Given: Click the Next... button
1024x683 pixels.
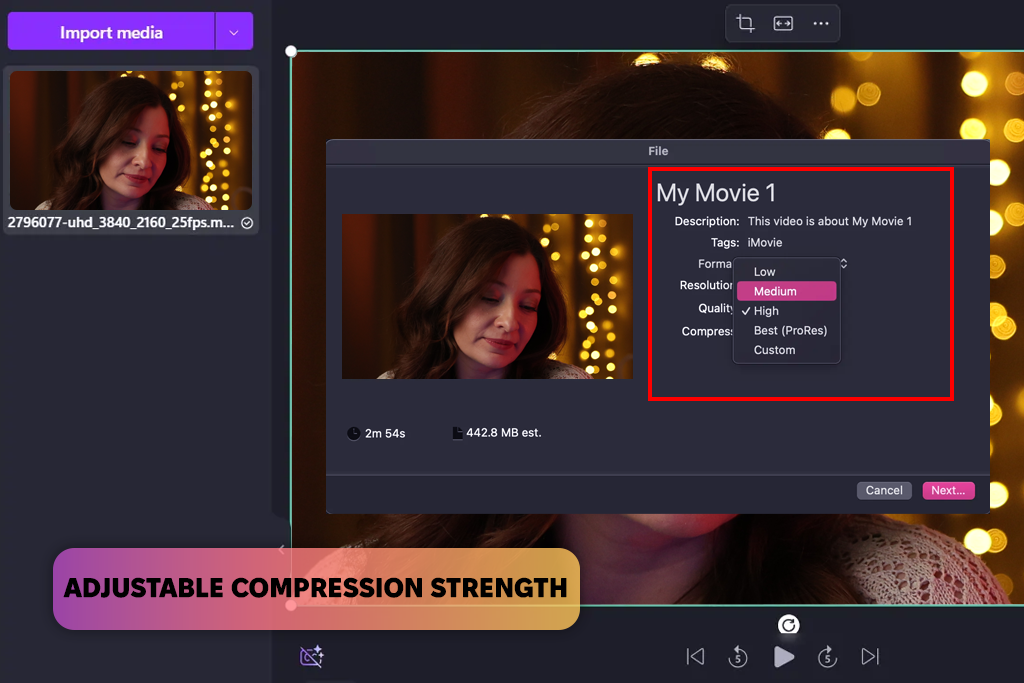Looking at the screenshot, I should click(948, 490).
